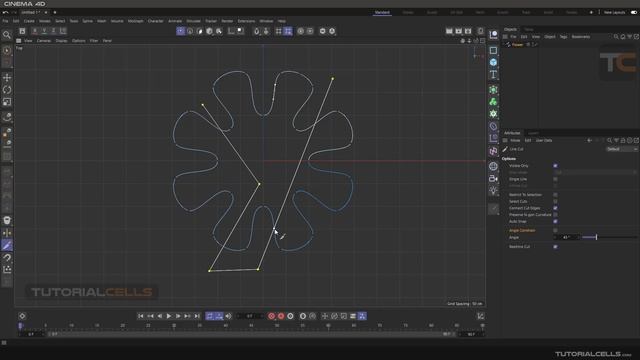640x360 pixels.
Task: Toggle the Angle Constrain checkbox
Action: point(555,230)
